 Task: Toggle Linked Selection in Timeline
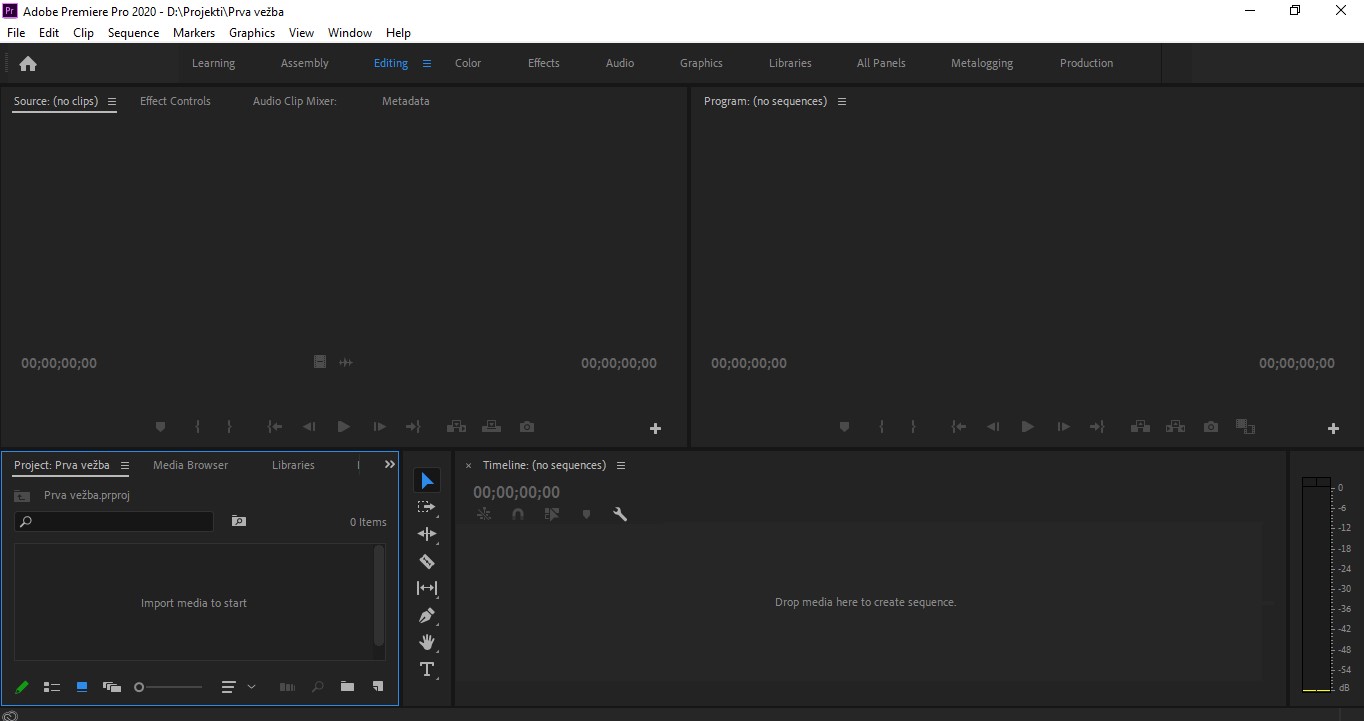[552, 514]
